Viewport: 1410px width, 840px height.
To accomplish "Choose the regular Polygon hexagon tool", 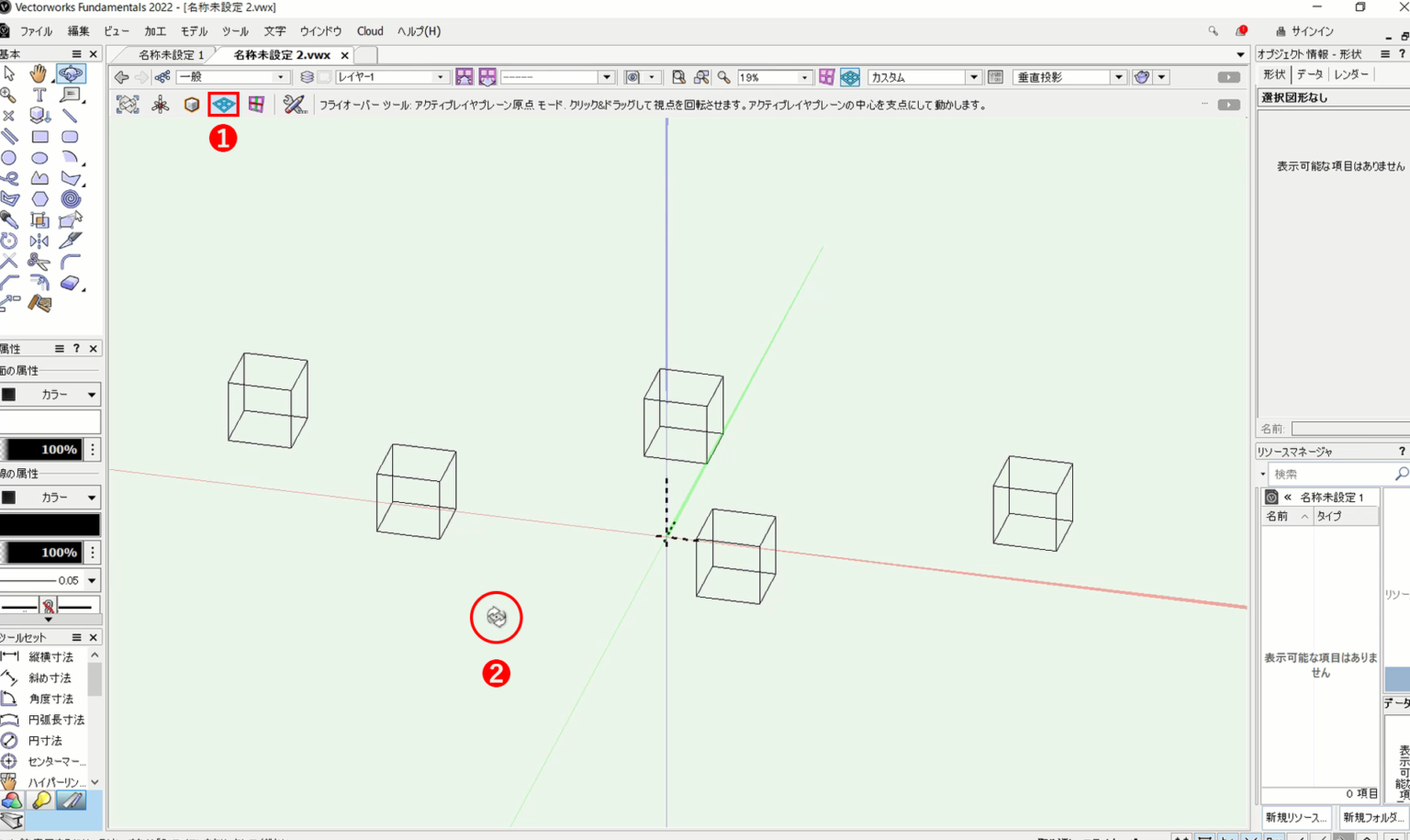I will click(39, 199).
